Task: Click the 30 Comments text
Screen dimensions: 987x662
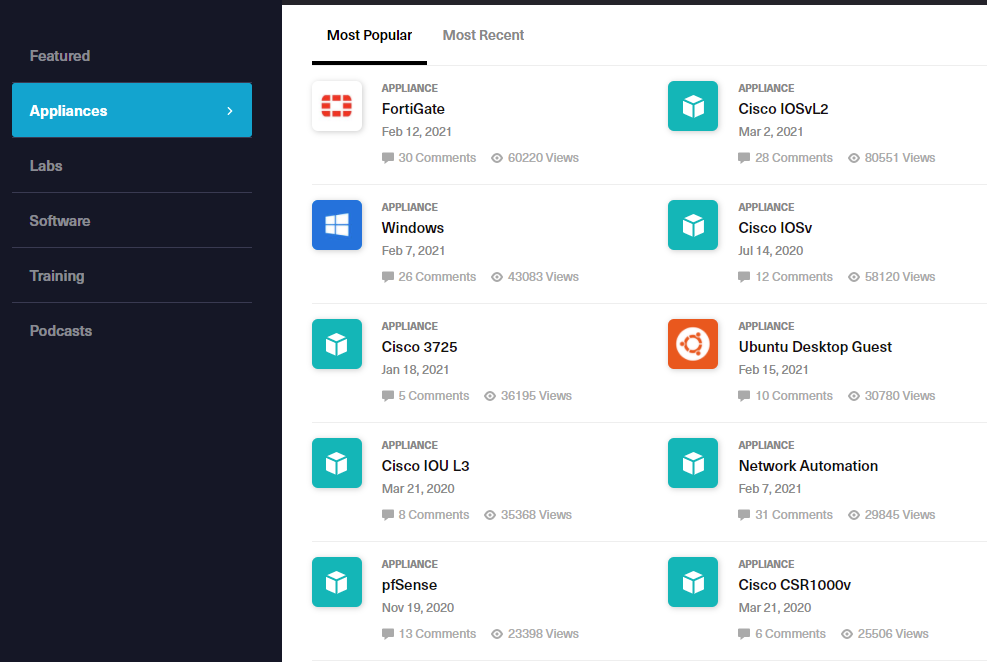Action: click(x=437, y=158)
